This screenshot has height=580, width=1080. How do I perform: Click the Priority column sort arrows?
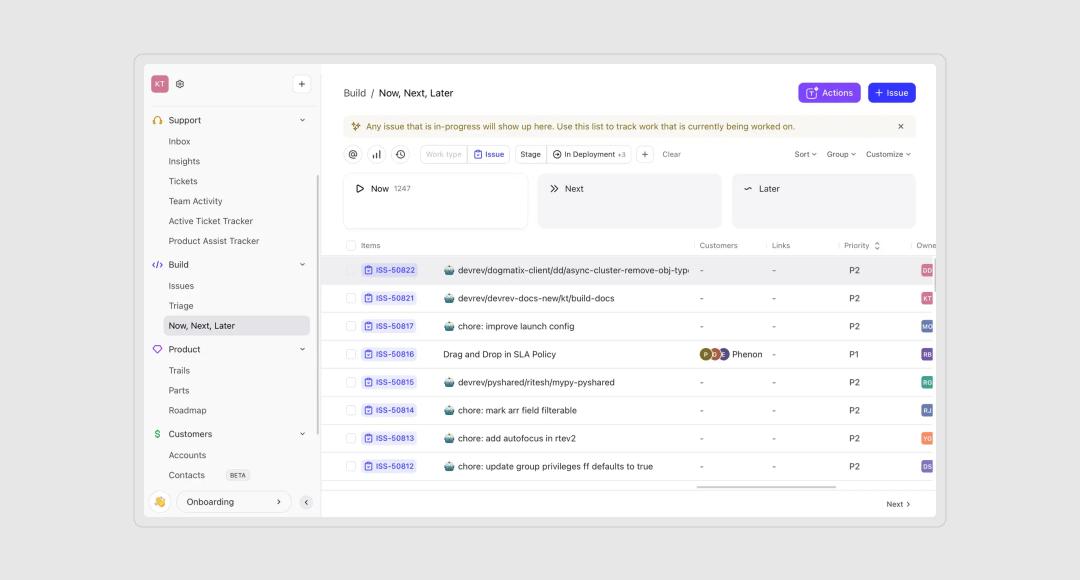(877, 245)
